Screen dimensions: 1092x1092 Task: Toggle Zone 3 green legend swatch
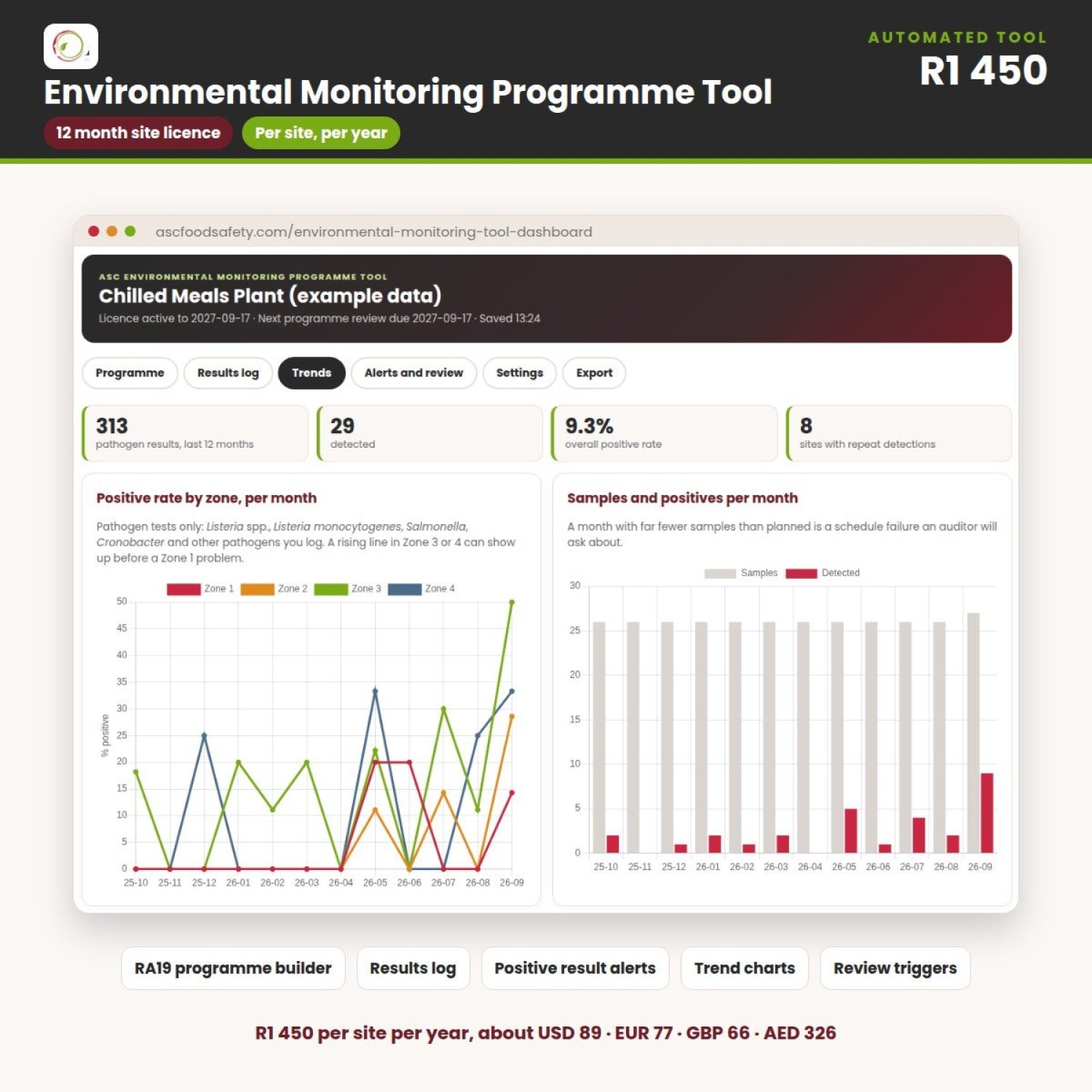[331, 589]
